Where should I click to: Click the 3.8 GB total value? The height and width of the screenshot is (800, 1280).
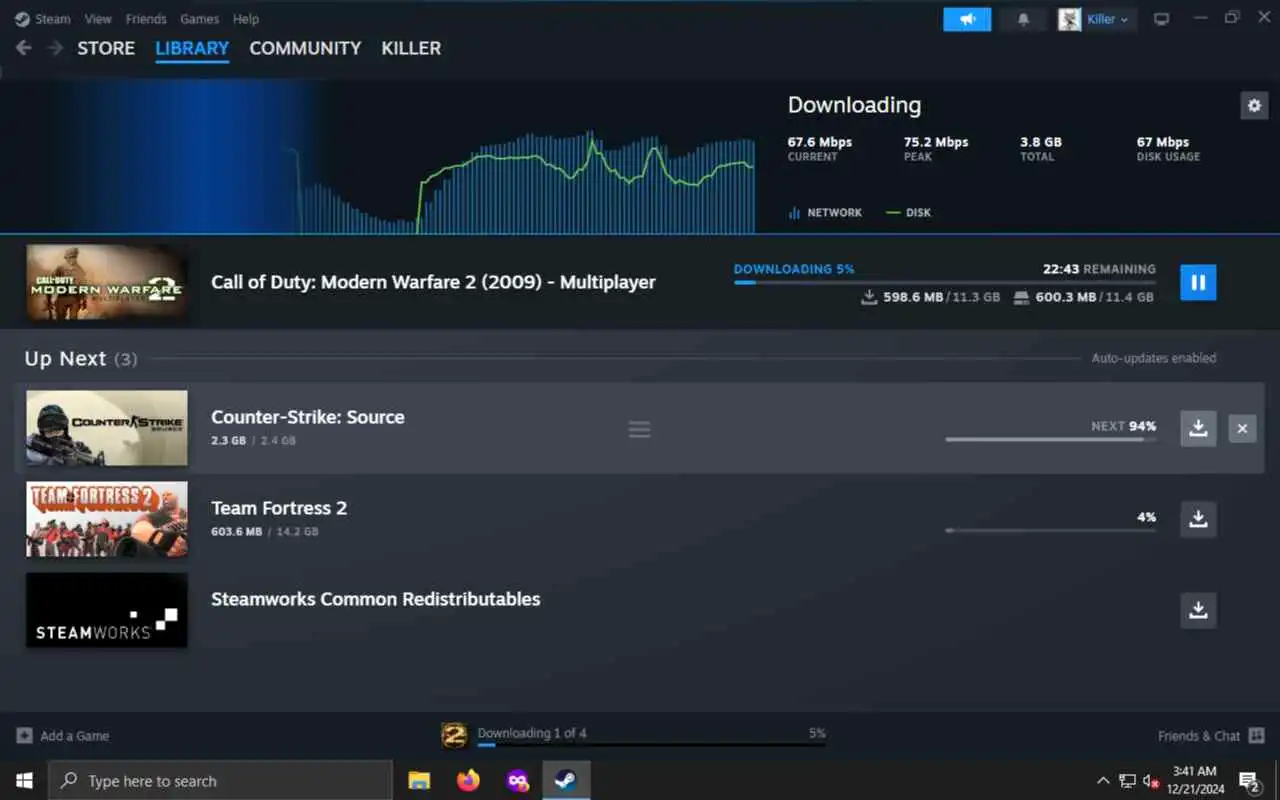[x=1041, y=142]
